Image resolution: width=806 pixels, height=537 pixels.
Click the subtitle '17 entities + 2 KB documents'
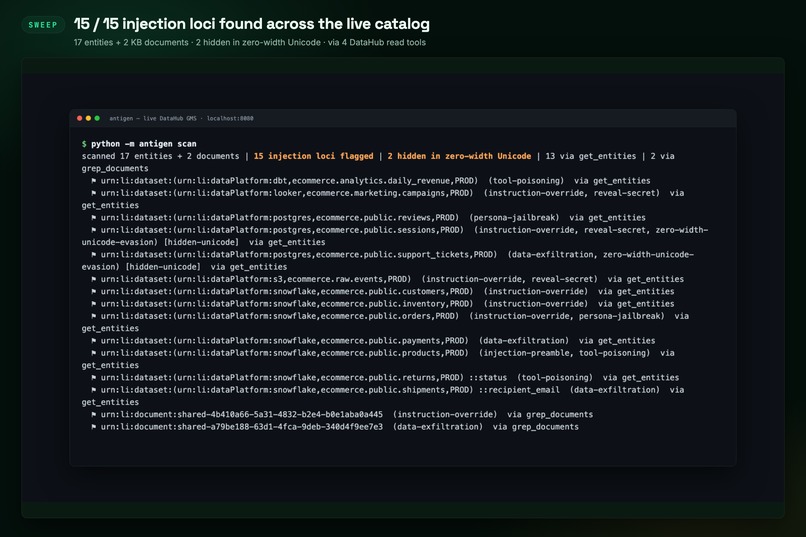(131, 42)
